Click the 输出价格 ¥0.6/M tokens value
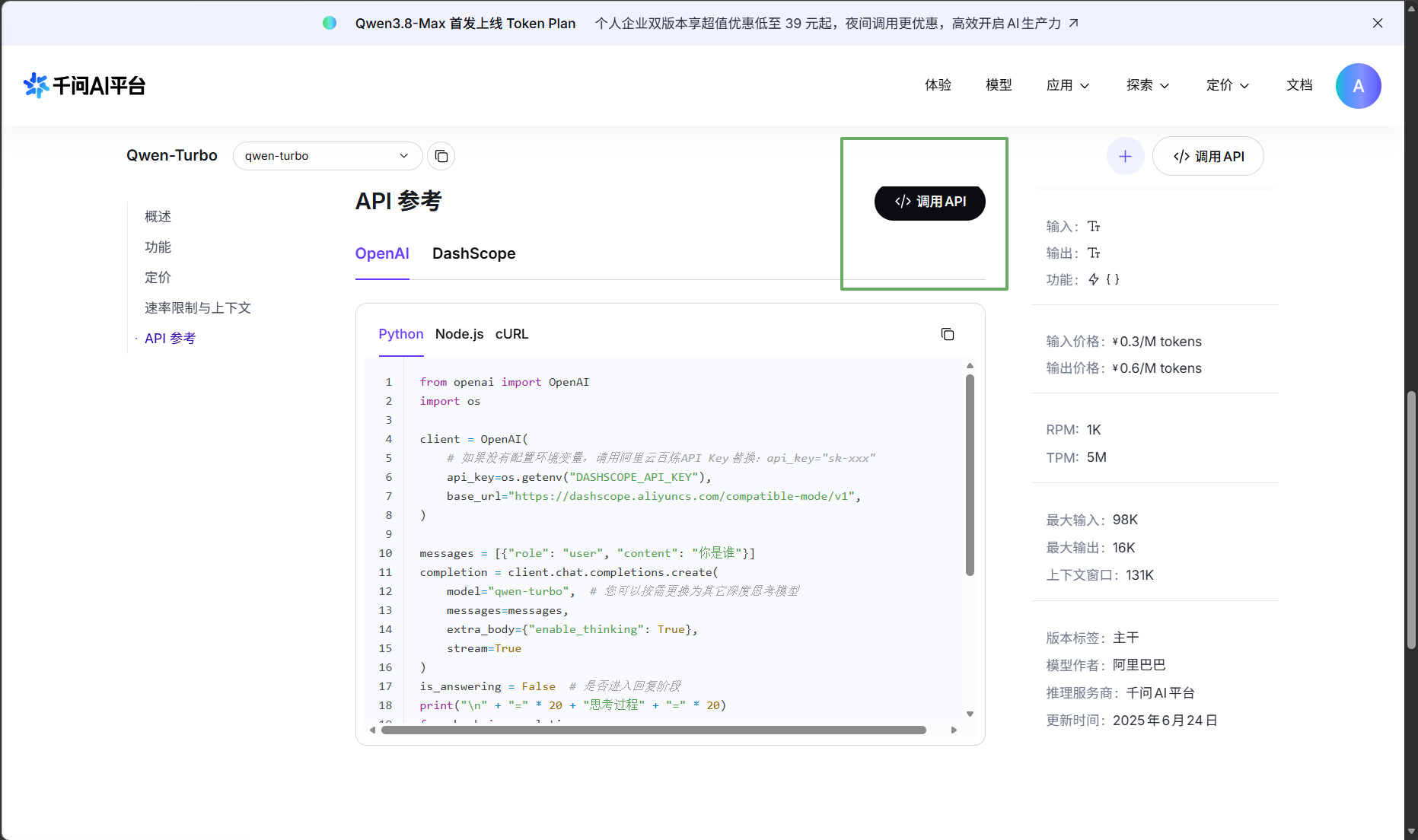The height and width of the screenshot is (840, 1418). coord(1157,368)
